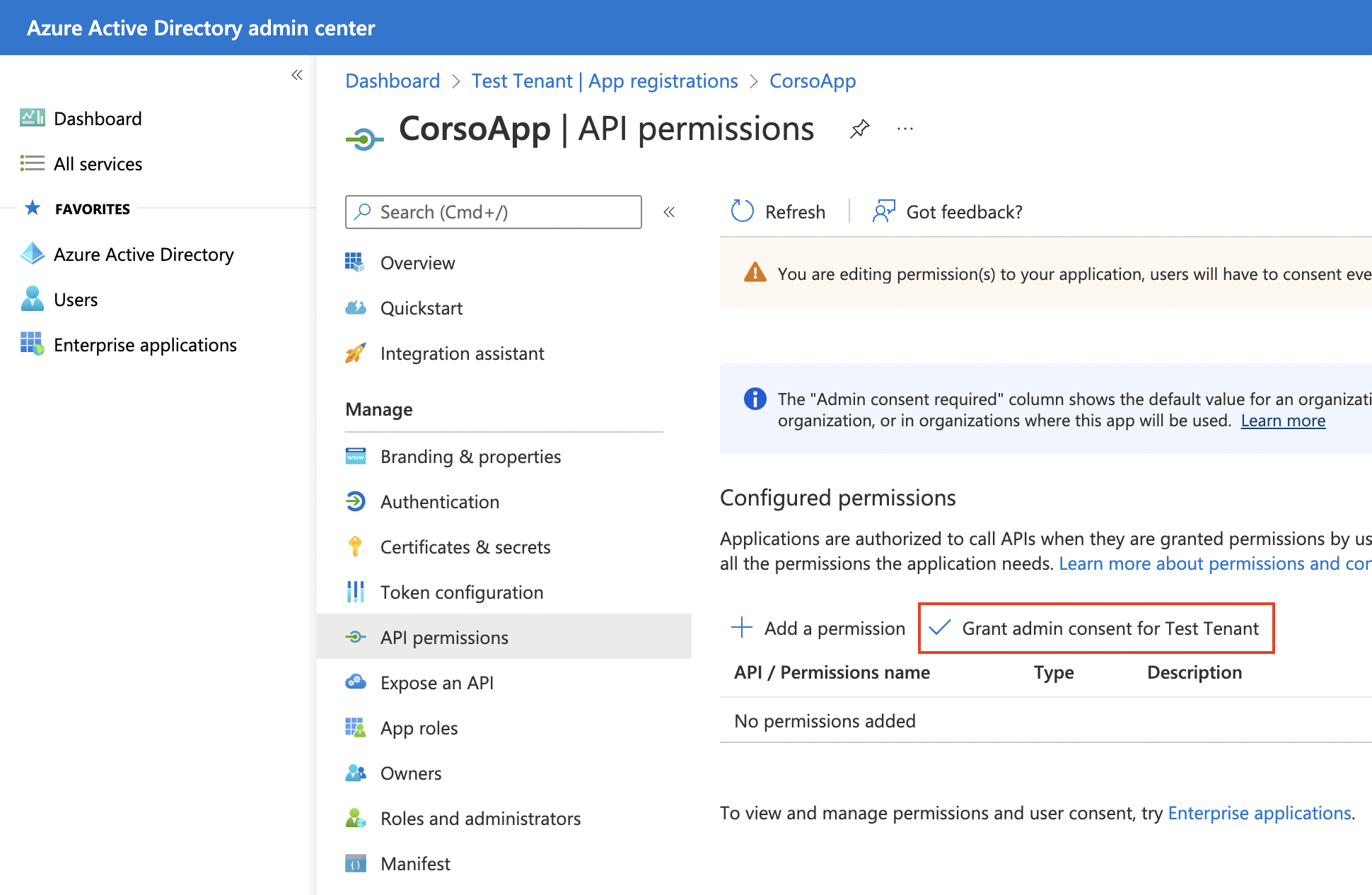Open the App roles section
Screen dimensions: 1372x895
419,727
